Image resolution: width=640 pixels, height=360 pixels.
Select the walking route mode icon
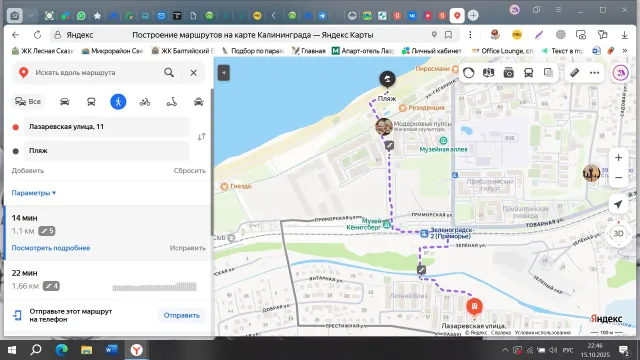click(118, 102)
